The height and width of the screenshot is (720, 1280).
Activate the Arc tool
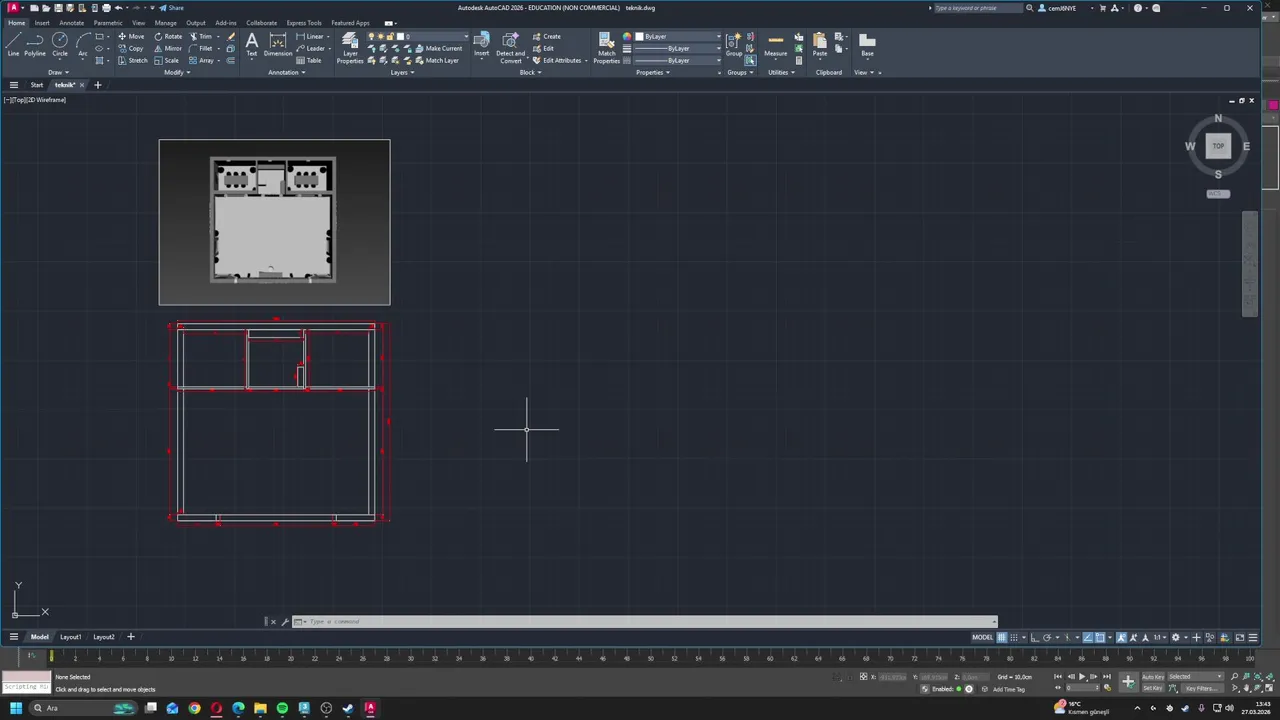[x=83, y=44]
